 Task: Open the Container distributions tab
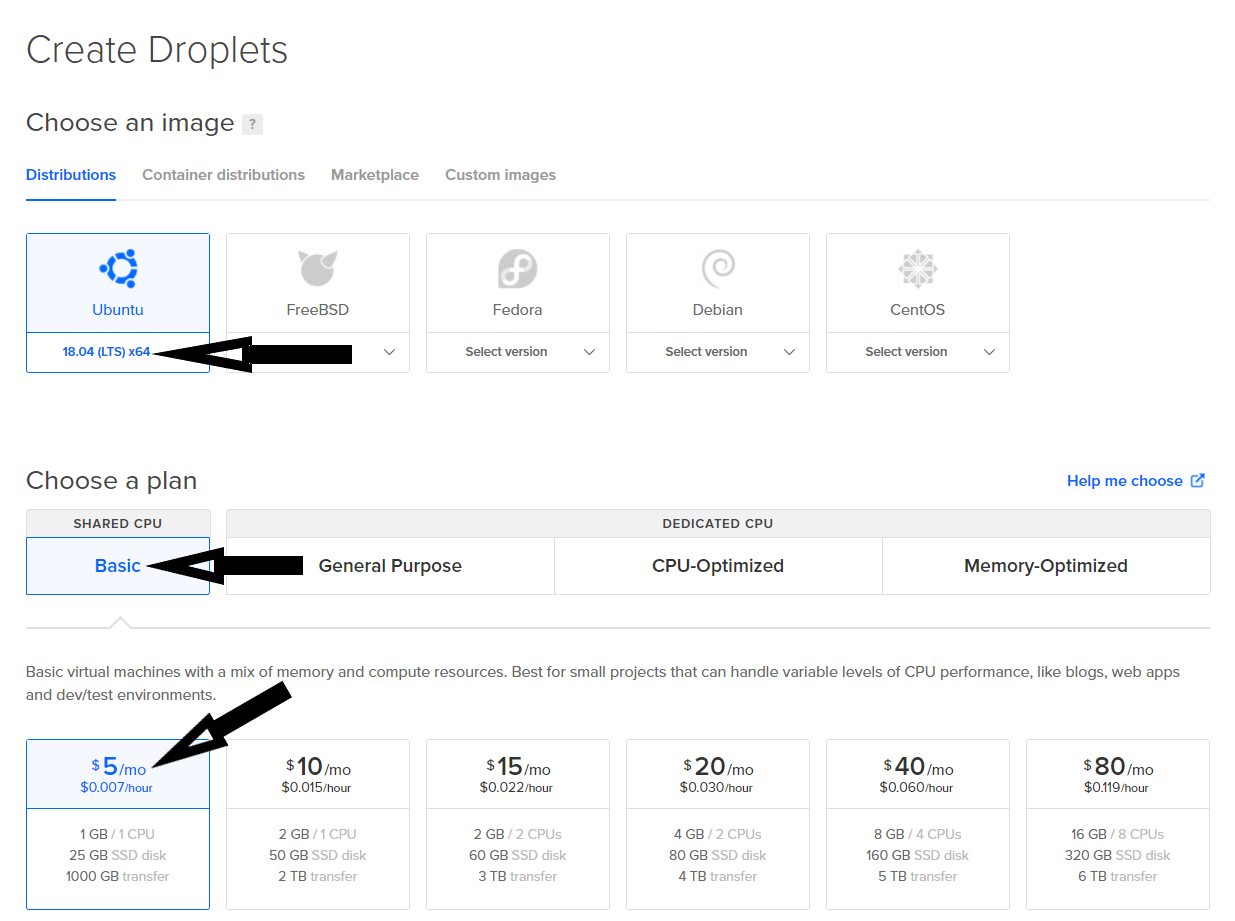223,175
